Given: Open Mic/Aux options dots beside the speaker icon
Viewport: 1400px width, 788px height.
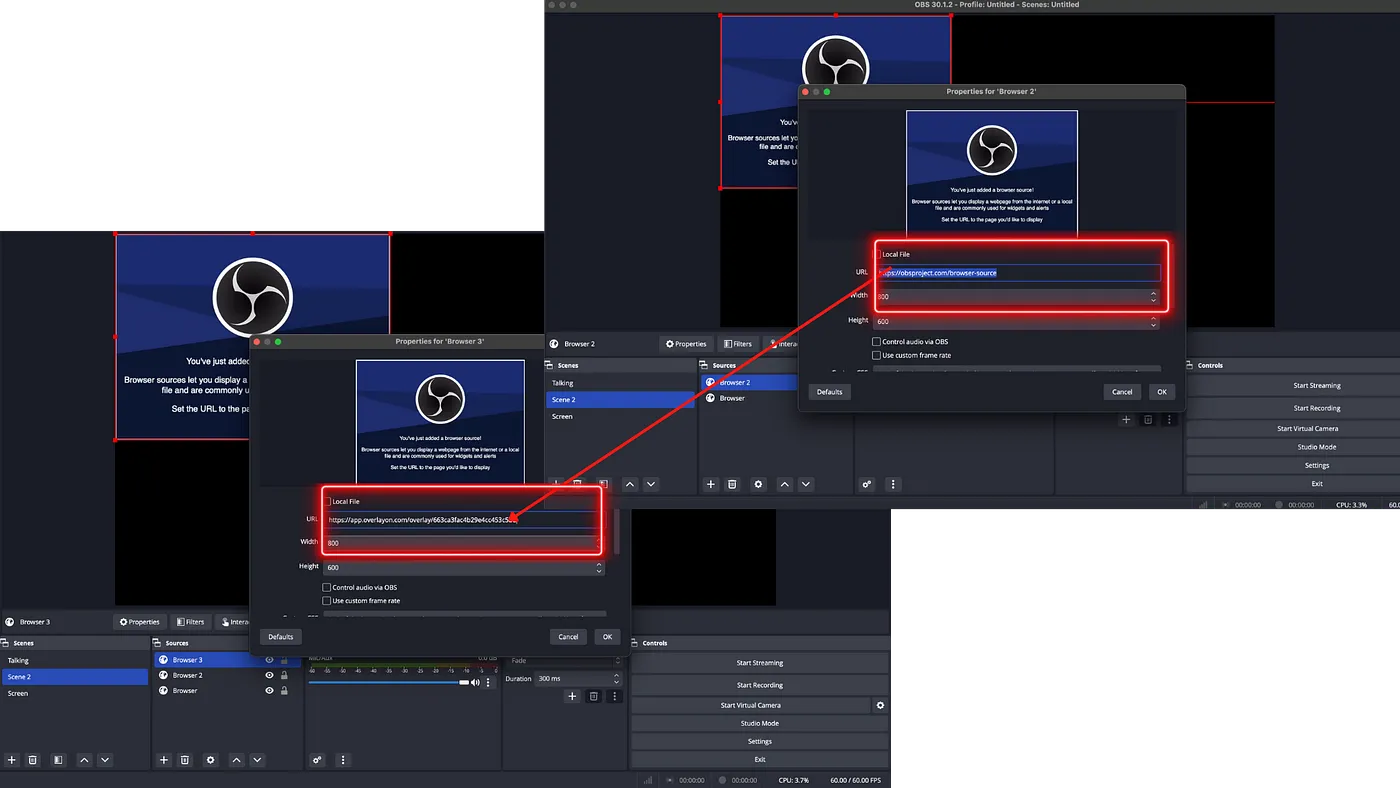Looking at the screenshot, I should click(x=488, y=682).
